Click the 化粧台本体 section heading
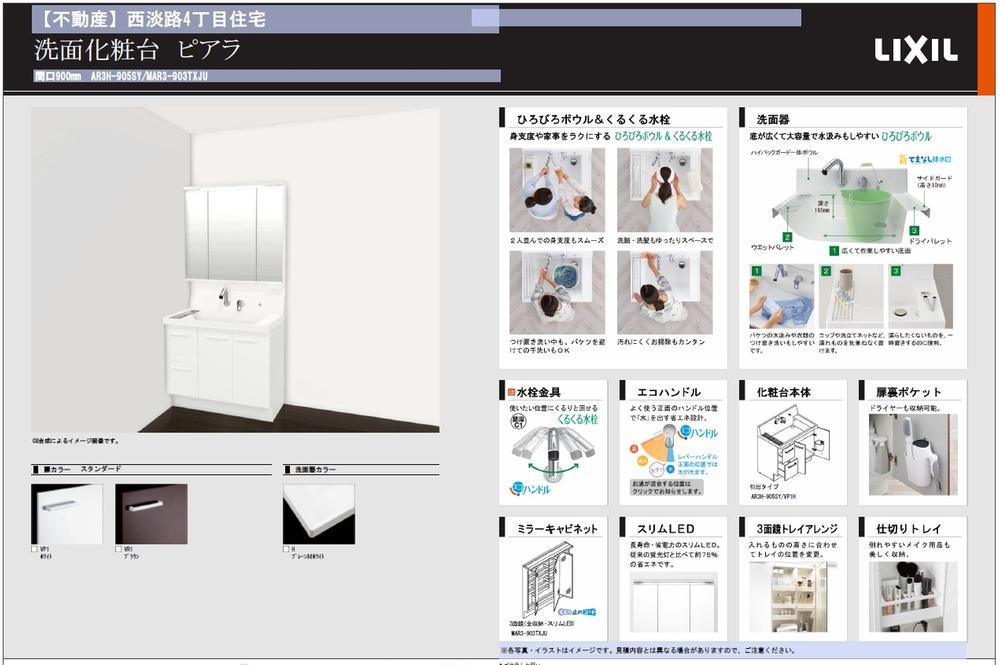Screen dimensions: 1000x665 point(783,392)
